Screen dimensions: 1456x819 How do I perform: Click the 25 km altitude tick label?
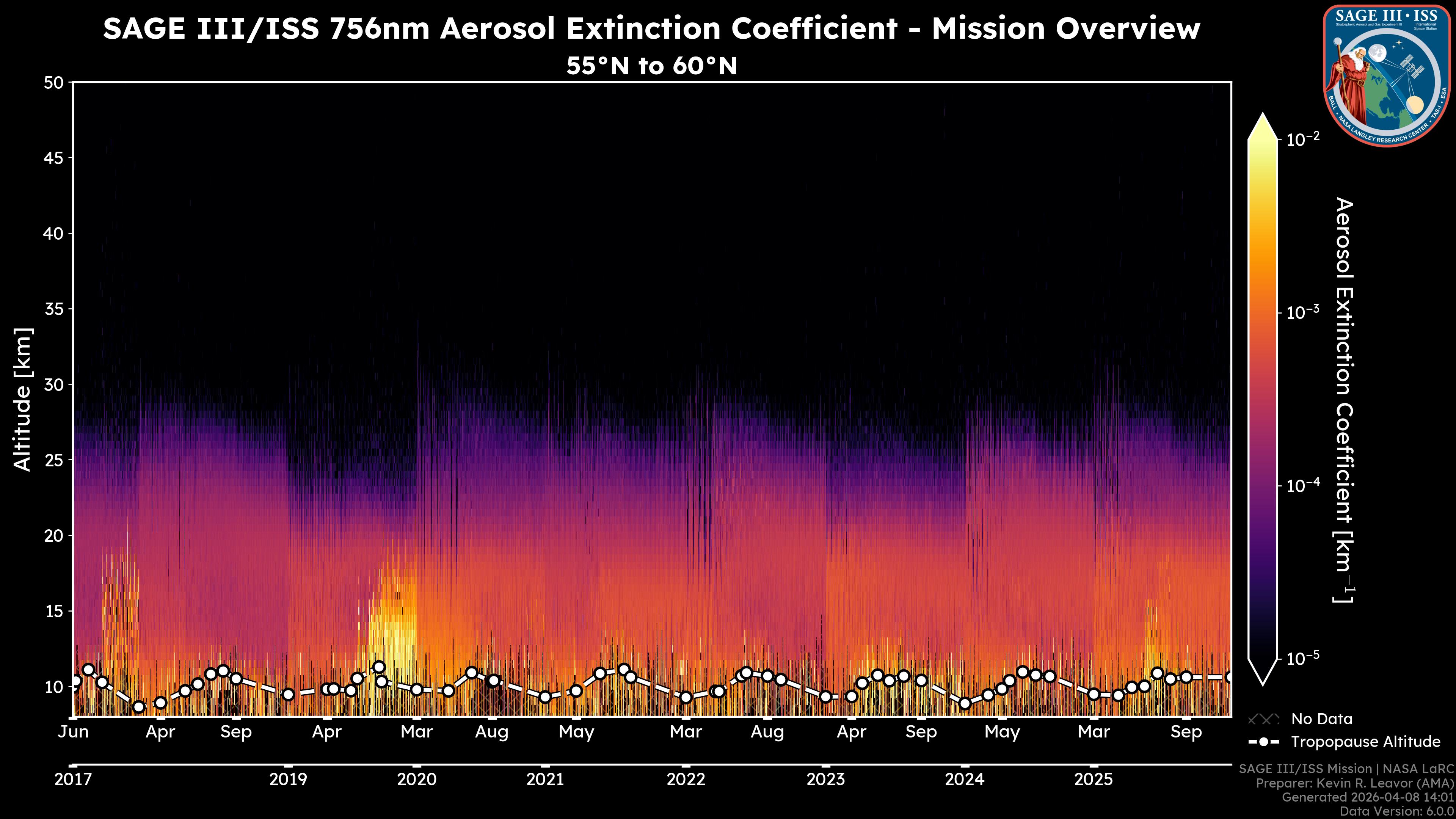pyautogui.click(x=54, y=460)
